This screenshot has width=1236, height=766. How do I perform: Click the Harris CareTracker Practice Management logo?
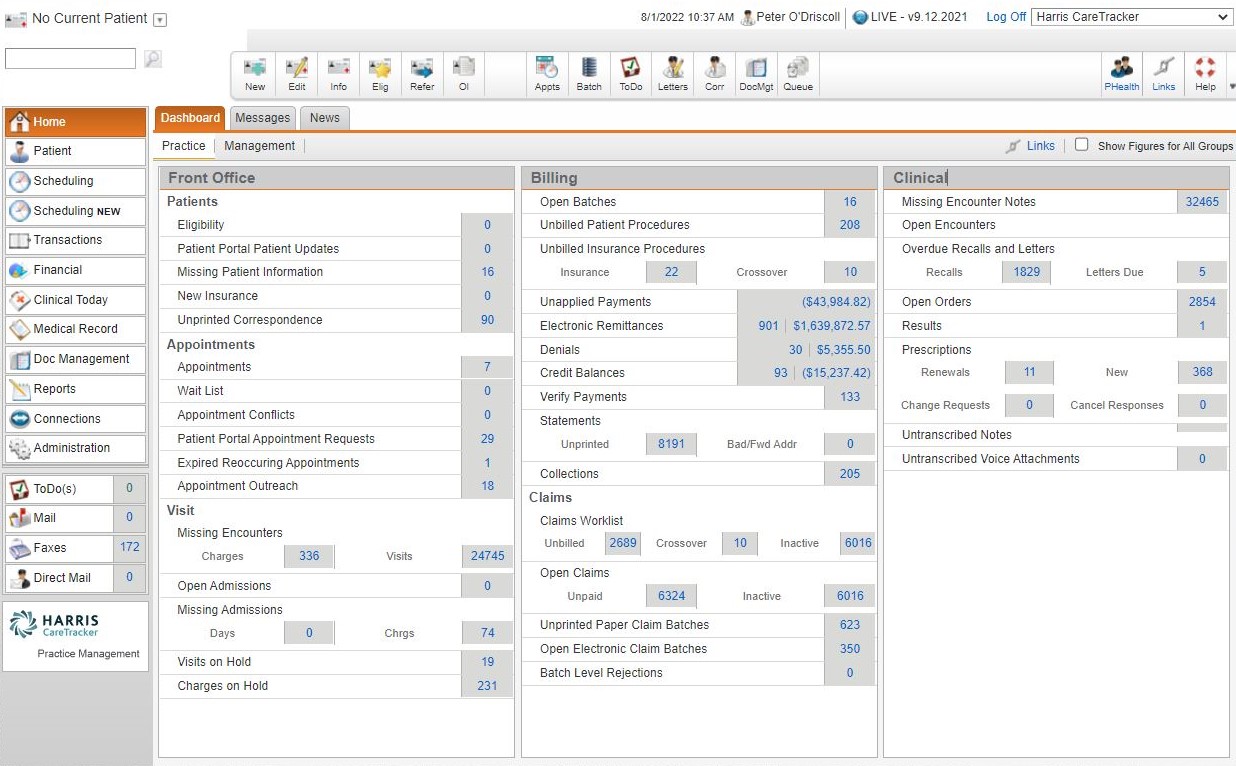coord(75,635)
